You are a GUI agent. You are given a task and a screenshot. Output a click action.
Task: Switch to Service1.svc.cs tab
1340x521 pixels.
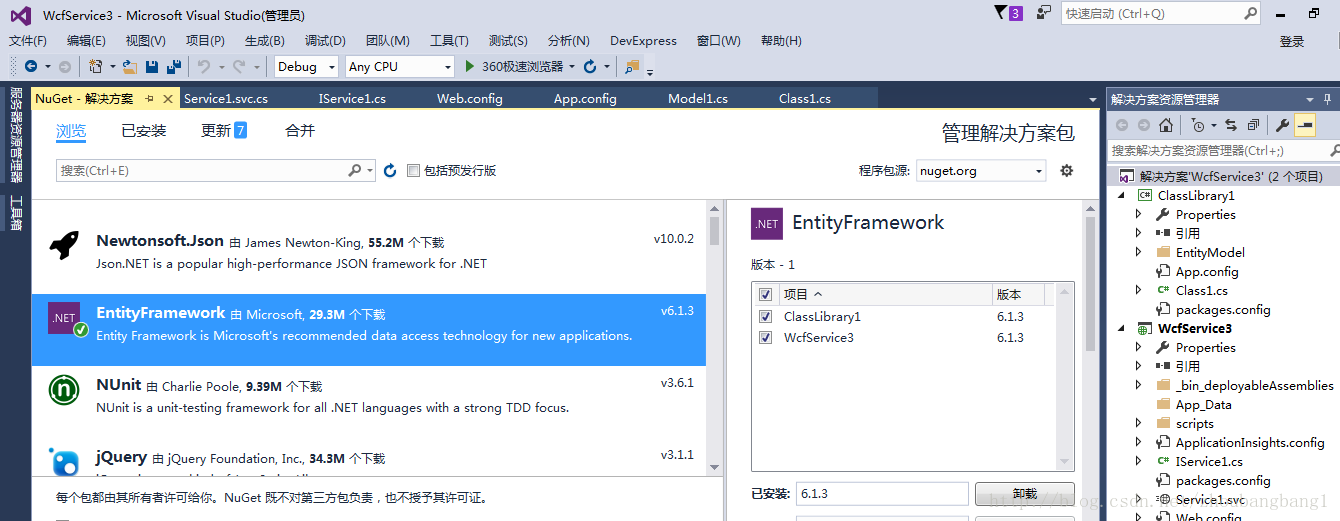pyautogui.click(x=226, y=99)
